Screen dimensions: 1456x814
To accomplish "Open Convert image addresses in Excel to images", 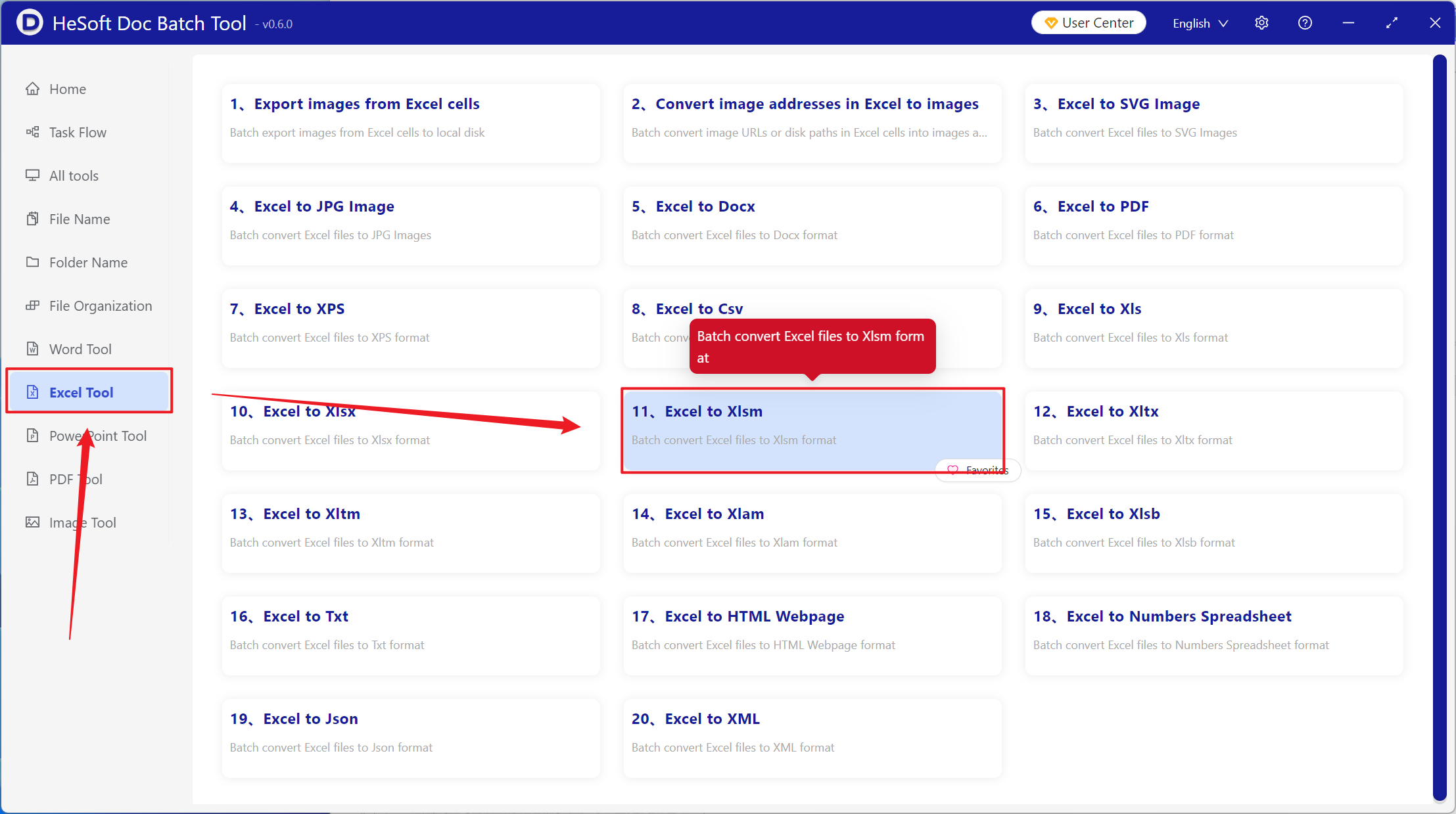I will pyautogui.click(x=812, y=124).
